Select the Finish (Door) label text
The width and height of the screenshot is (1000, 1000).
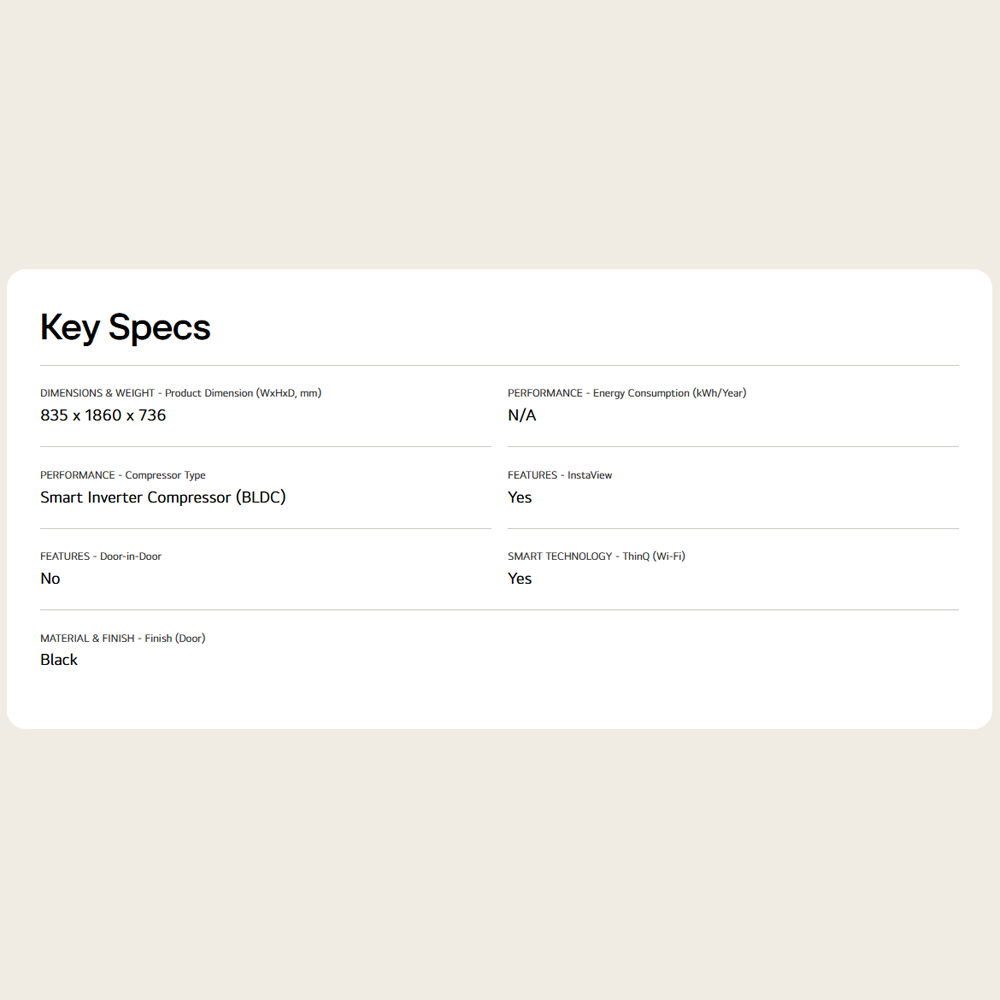[175, 638]
